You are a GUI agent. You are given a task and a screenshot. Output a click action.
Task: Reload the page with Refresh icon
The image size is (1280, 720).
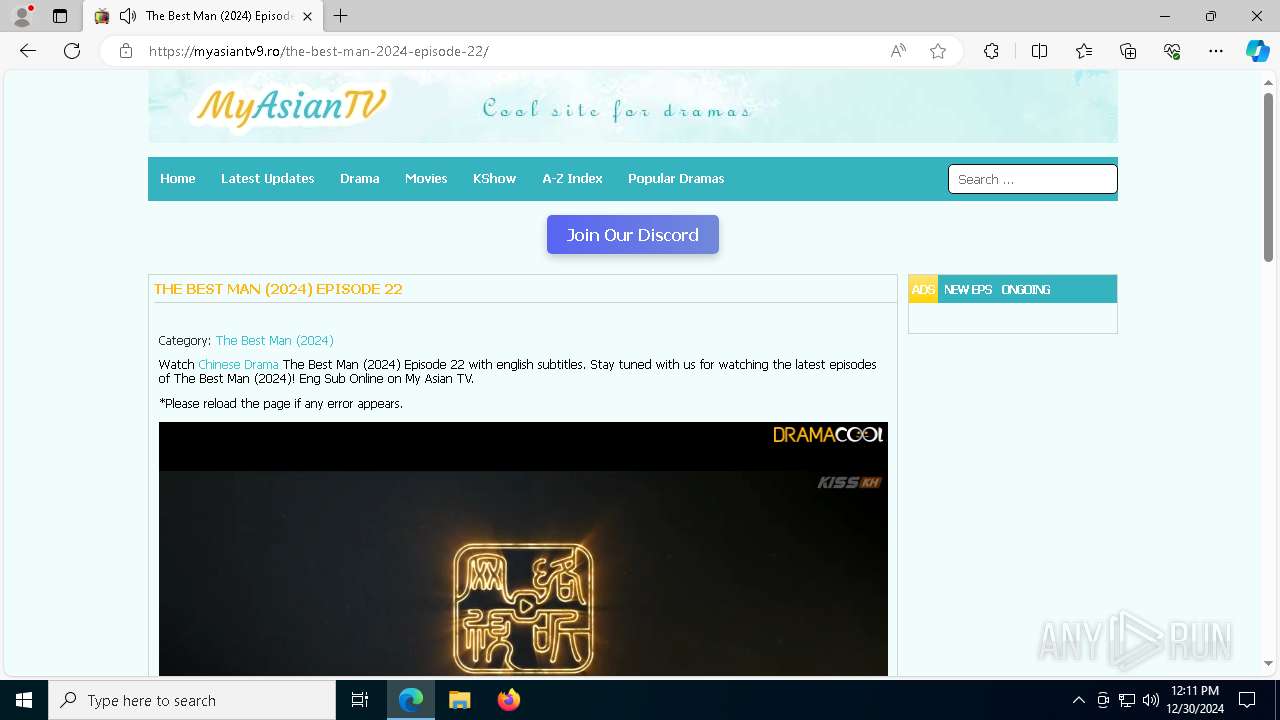[x=72, y=51]
